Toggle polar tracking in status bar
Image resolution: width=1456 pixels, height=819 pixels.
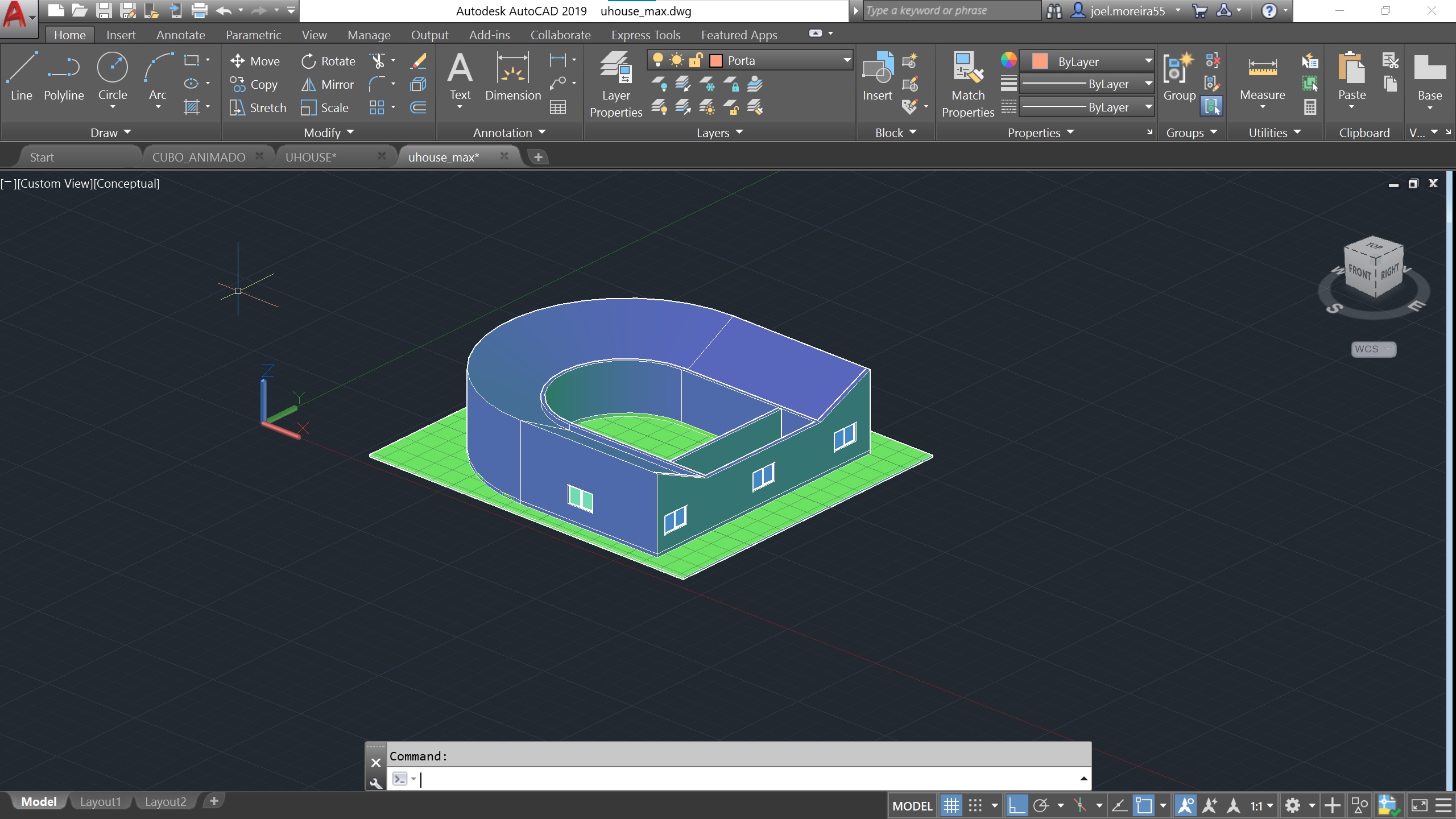1041,805
